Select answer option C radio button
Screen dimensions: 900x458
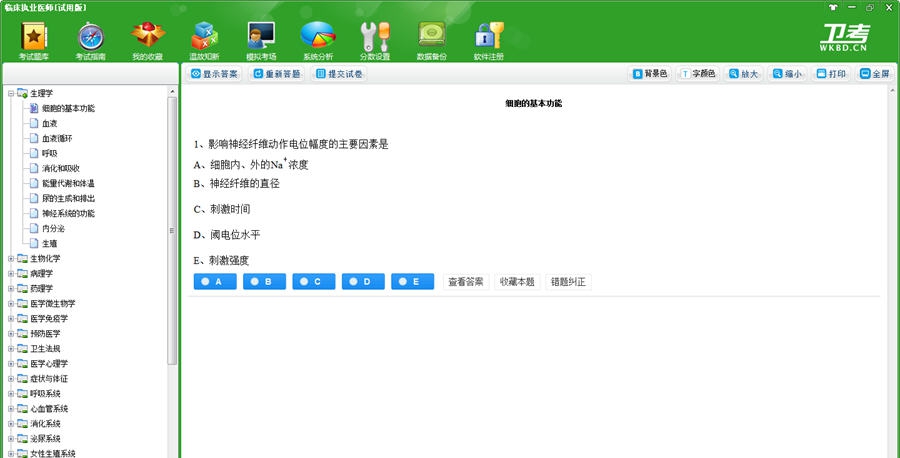[314, 282]
